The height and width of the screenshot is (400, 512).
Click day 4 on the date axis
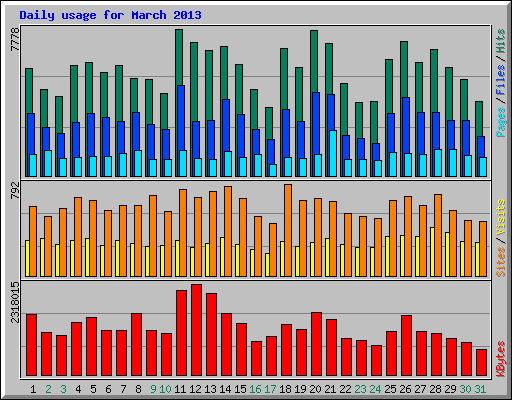(x=78, y=389)
